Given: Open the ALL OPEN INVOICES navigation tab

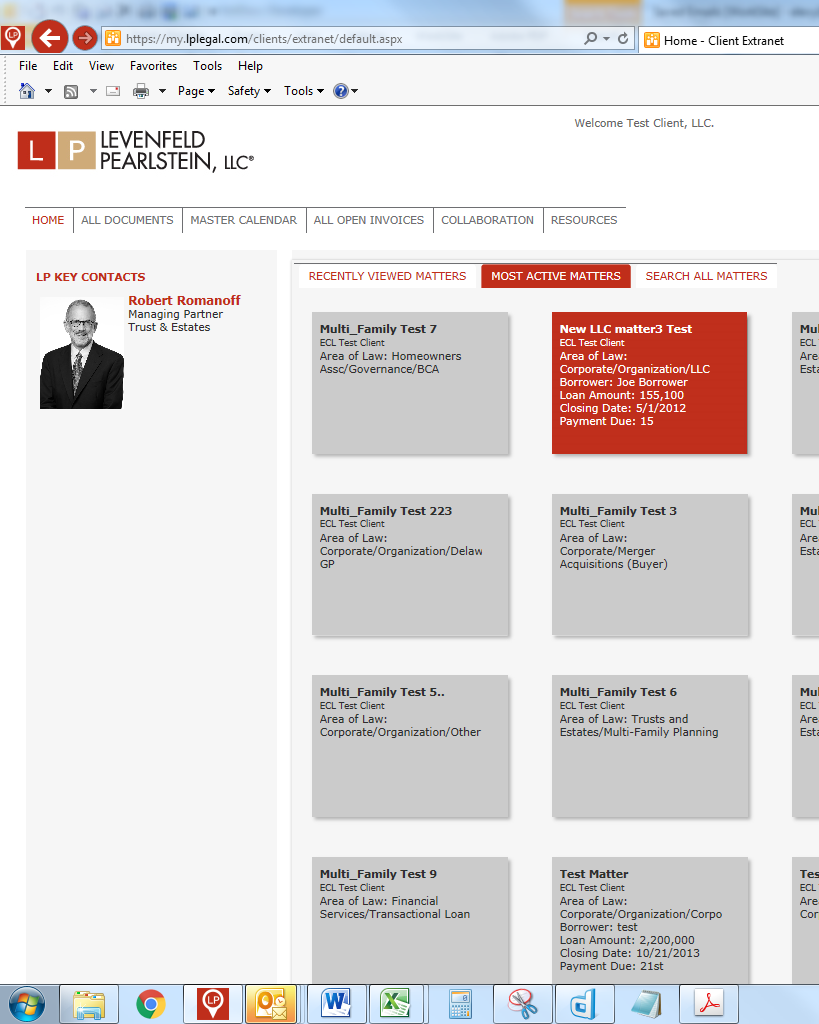Looking at the screenshot, I should tap(369, 220).
